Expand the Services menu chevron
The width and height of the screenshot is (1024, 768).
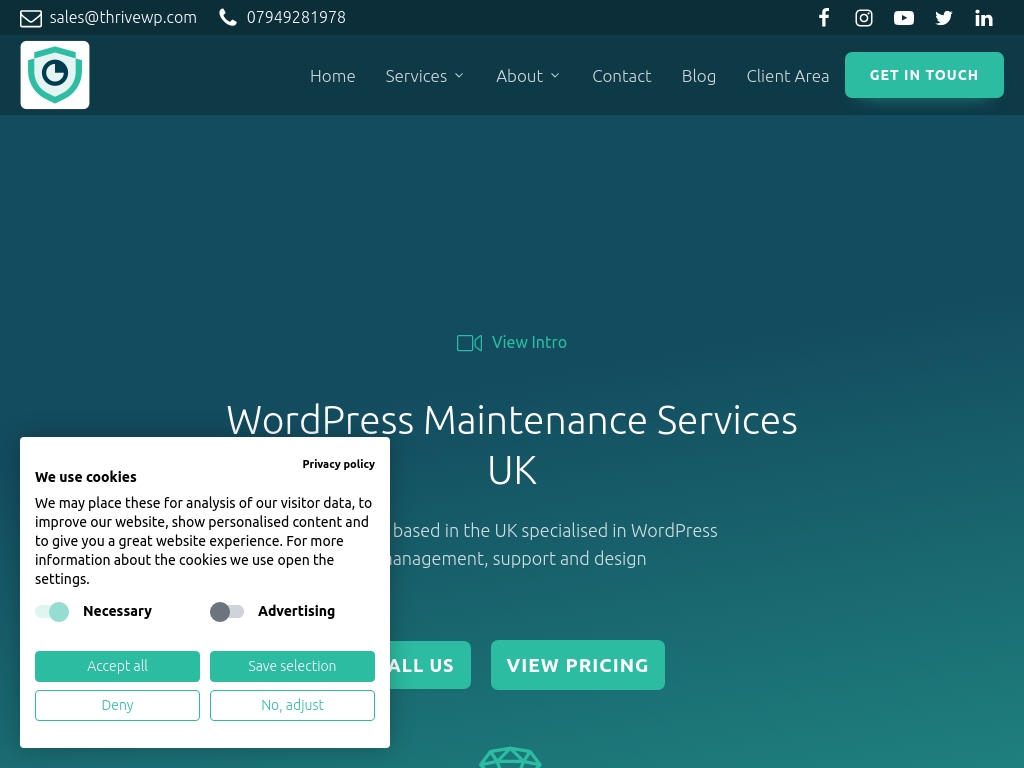459,76
